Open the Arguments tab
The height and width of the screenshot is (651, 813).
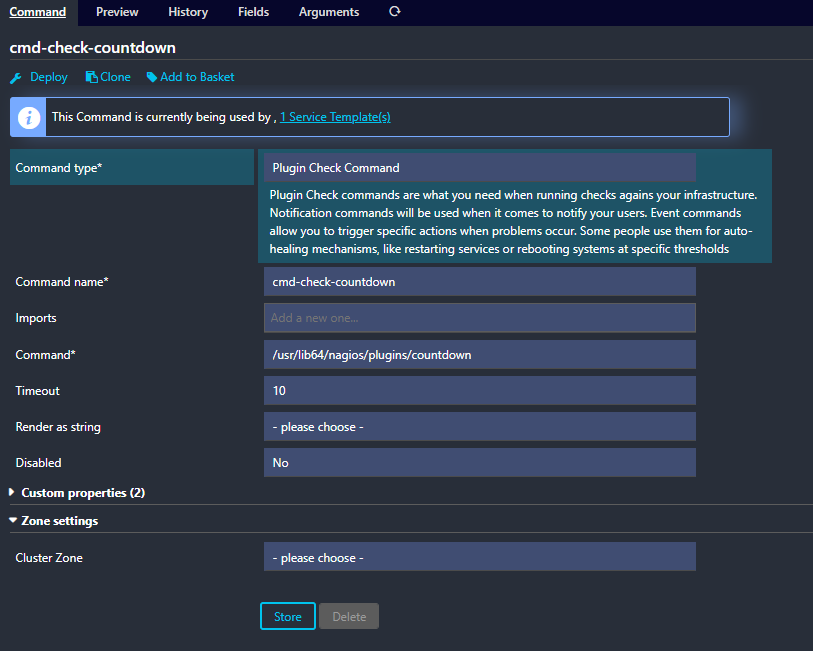point(329,12)
